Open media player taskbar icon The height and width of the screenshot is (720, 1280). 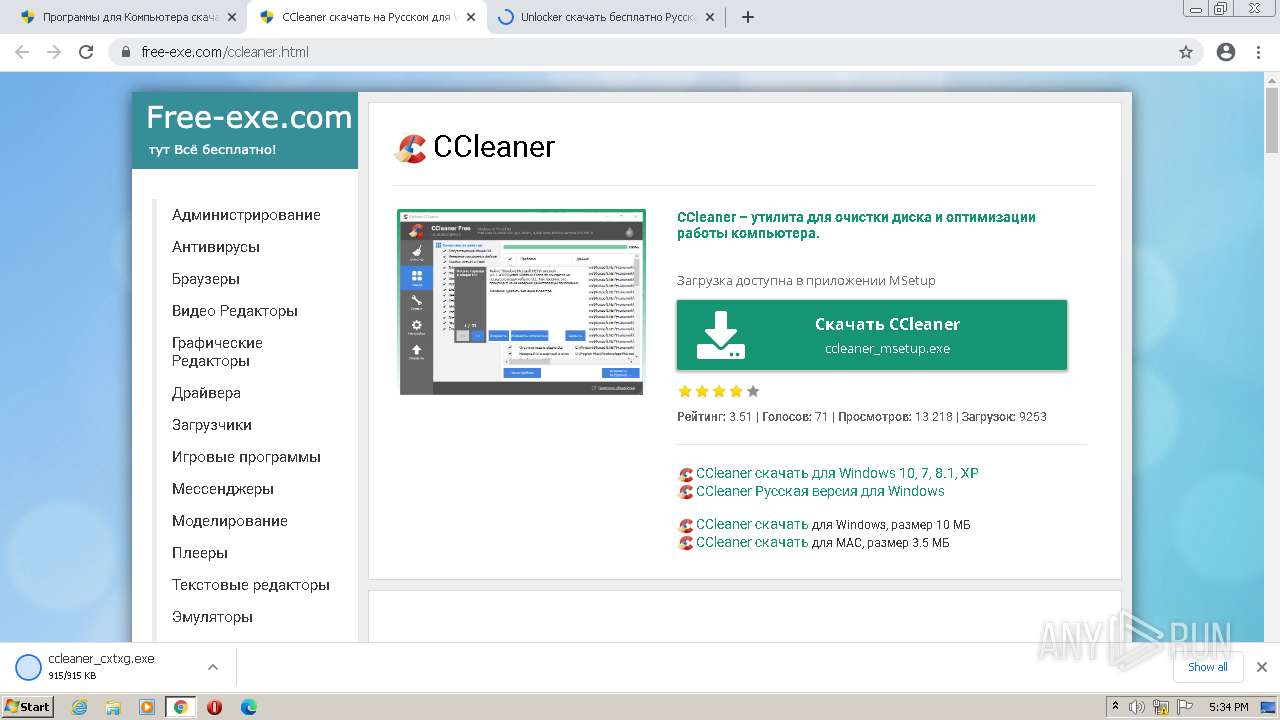147,707
